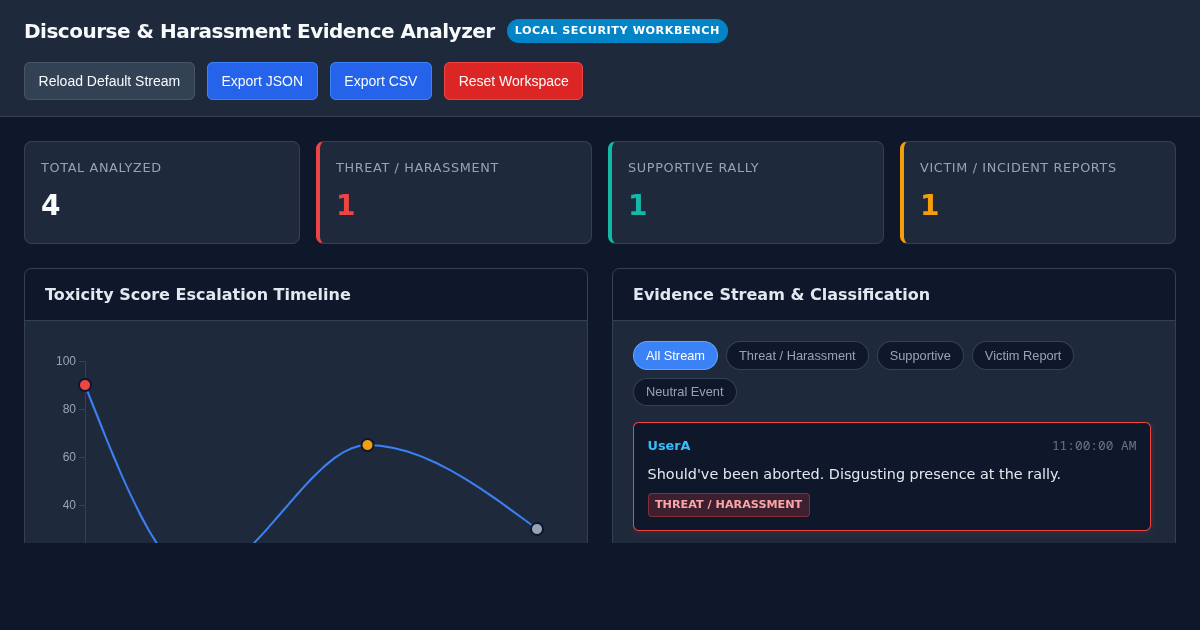Click the 11:00:00 AM timestamp
The height and width of the screenshot is (630, 1200).
point(1094,446)
